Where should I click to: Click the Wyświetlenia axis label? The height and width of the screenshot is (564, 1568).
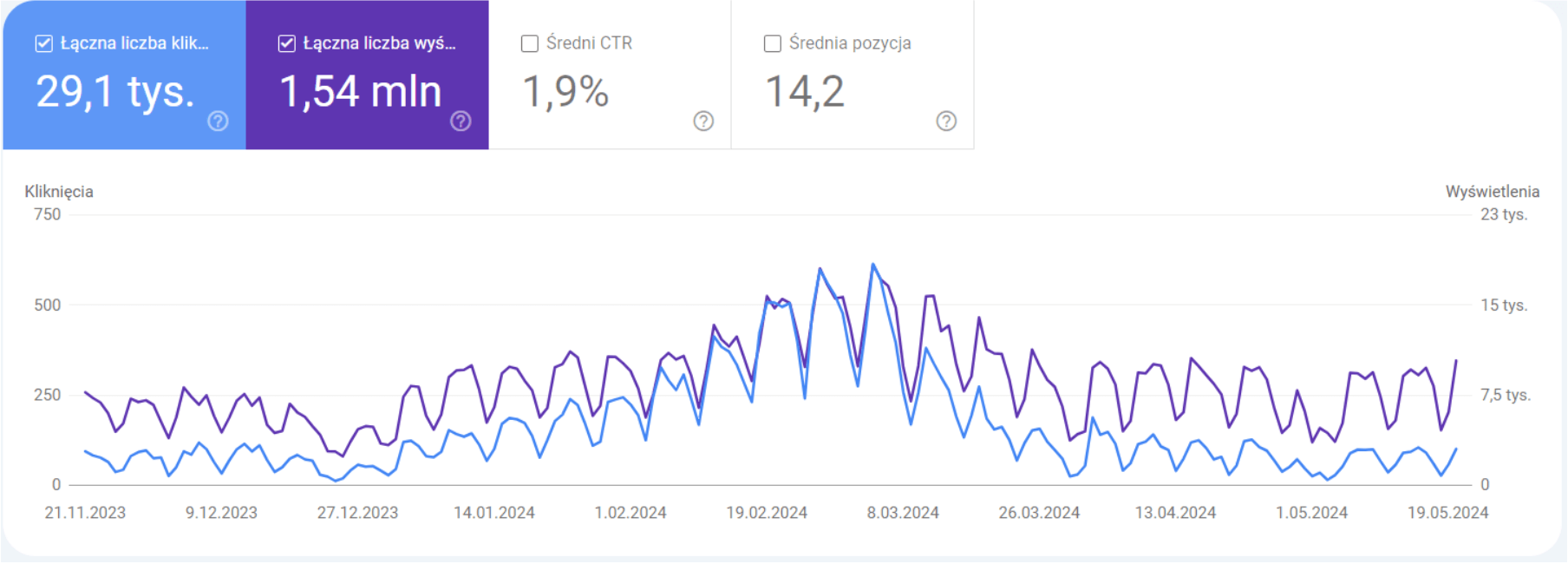tap(1493, 192)
